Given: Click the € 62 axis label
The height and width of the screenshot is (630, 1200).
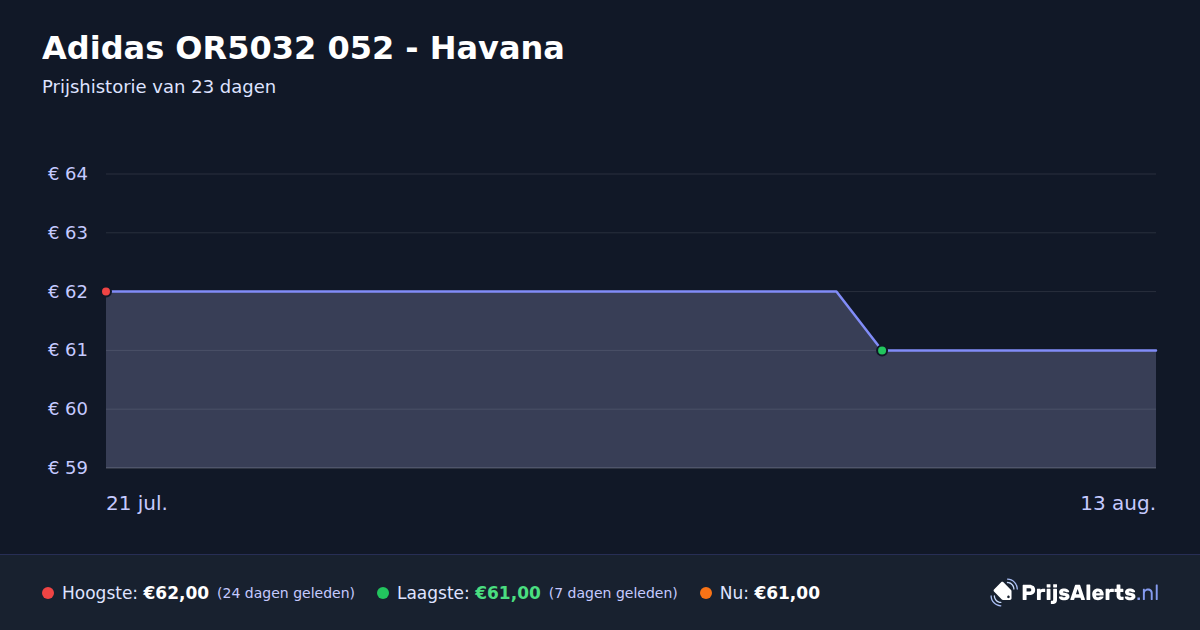Looking at the screenshot, I should point(68,292).
